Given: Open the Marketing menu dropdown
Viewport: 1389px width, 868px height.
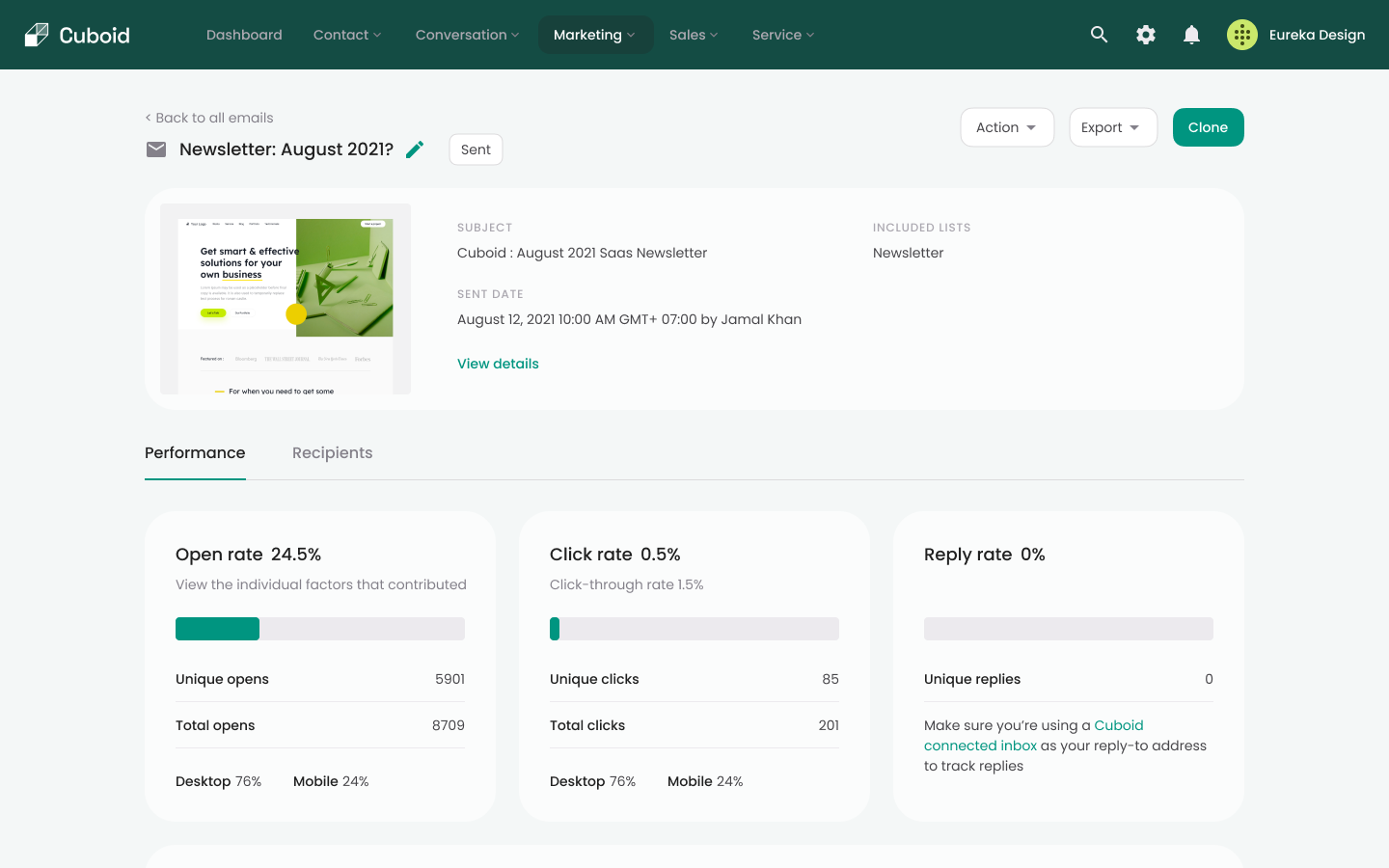Looking at the screenshot, I should click(594, 35).
